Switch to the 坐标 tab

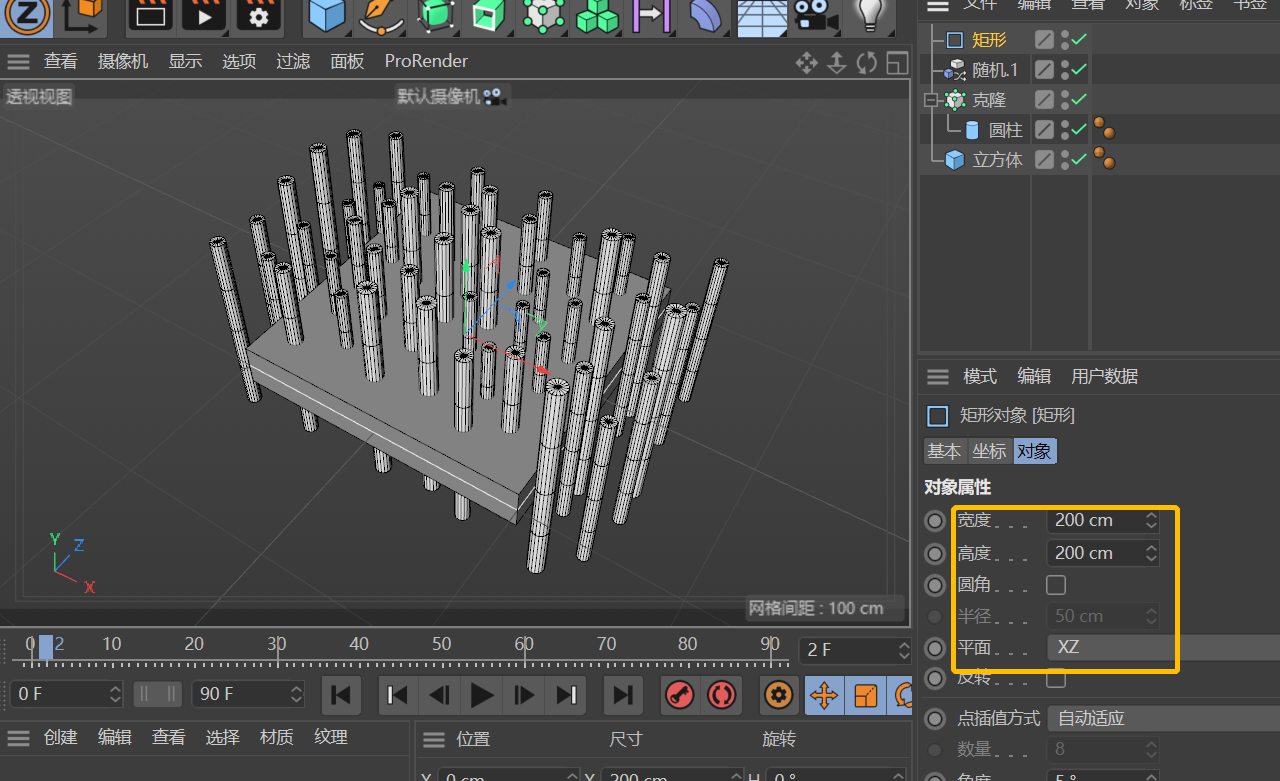(x=989, y=451)
